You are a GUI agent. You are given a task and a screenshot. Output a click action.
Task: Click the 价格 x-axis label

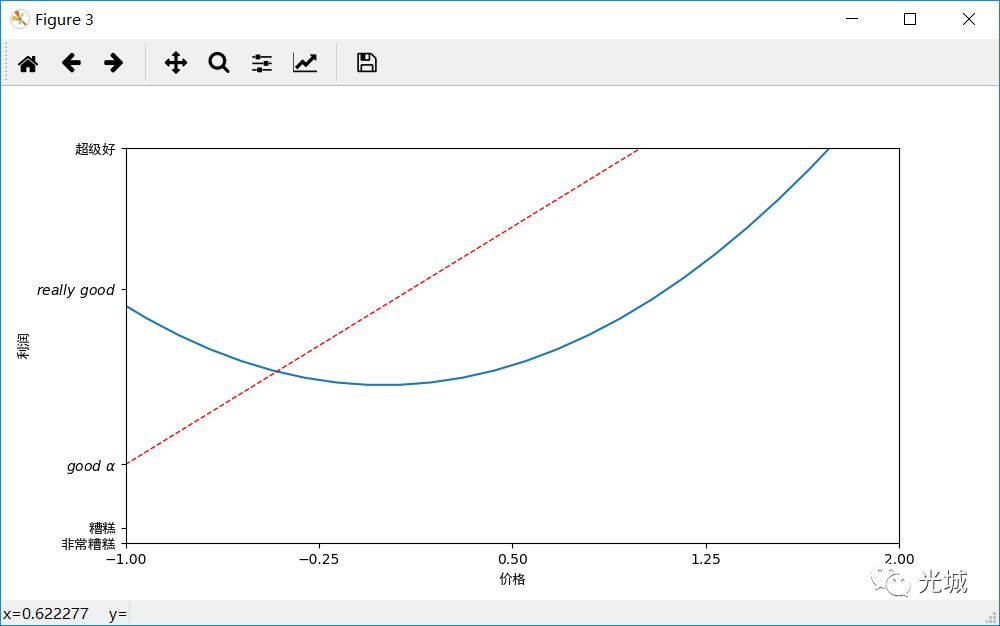[512, 579]
